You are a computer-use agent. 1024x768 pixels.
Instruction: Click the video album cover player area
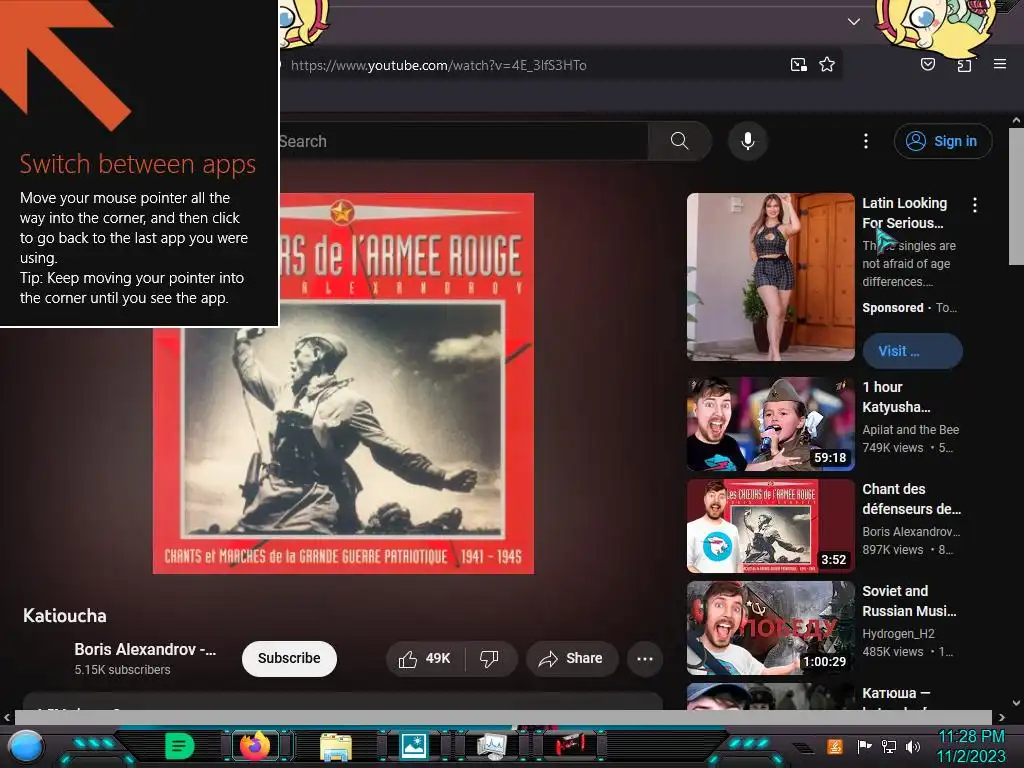[344, 383]
